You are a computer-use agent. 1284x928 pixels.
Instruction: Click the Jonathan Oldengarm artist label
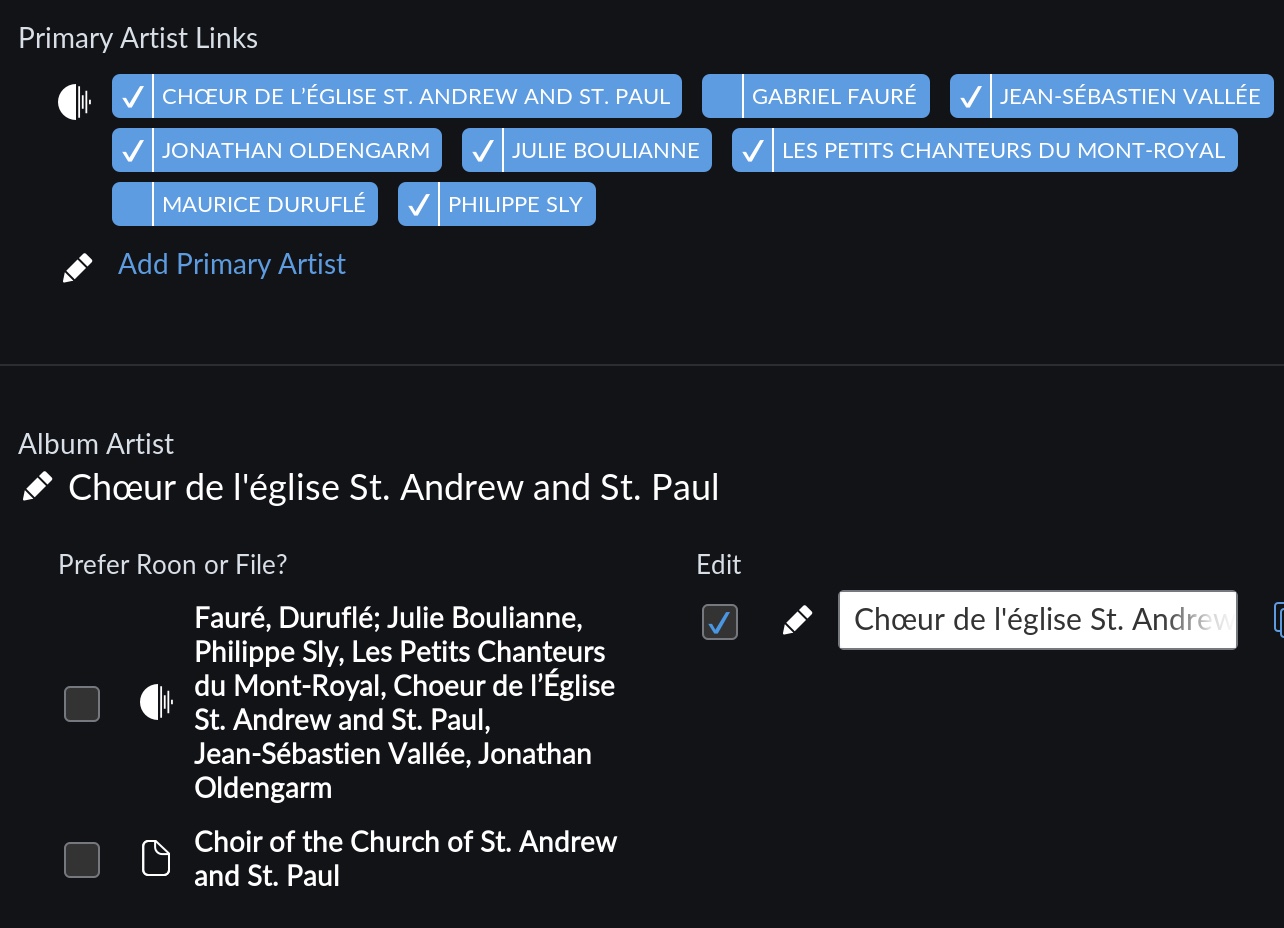tap(295, 151)
